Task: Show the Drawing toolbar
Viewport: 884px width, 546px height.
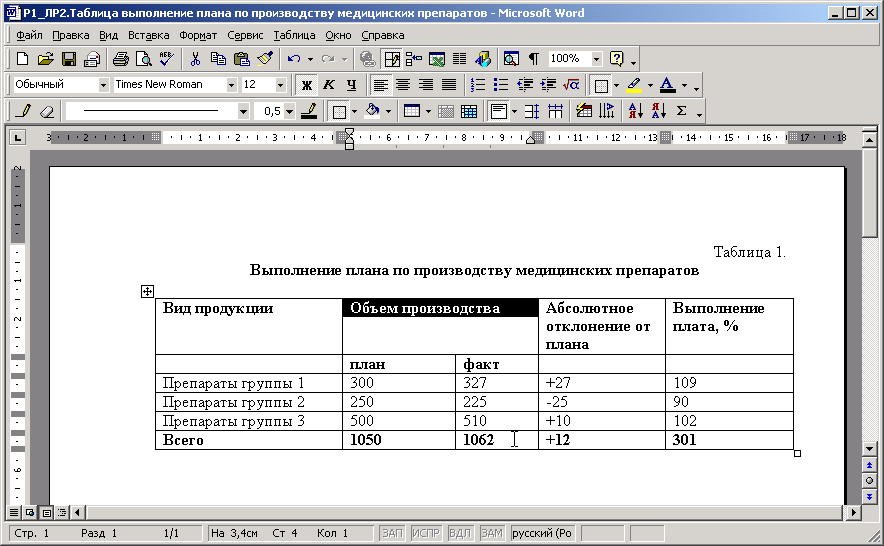Action: [x=483, y=59]
